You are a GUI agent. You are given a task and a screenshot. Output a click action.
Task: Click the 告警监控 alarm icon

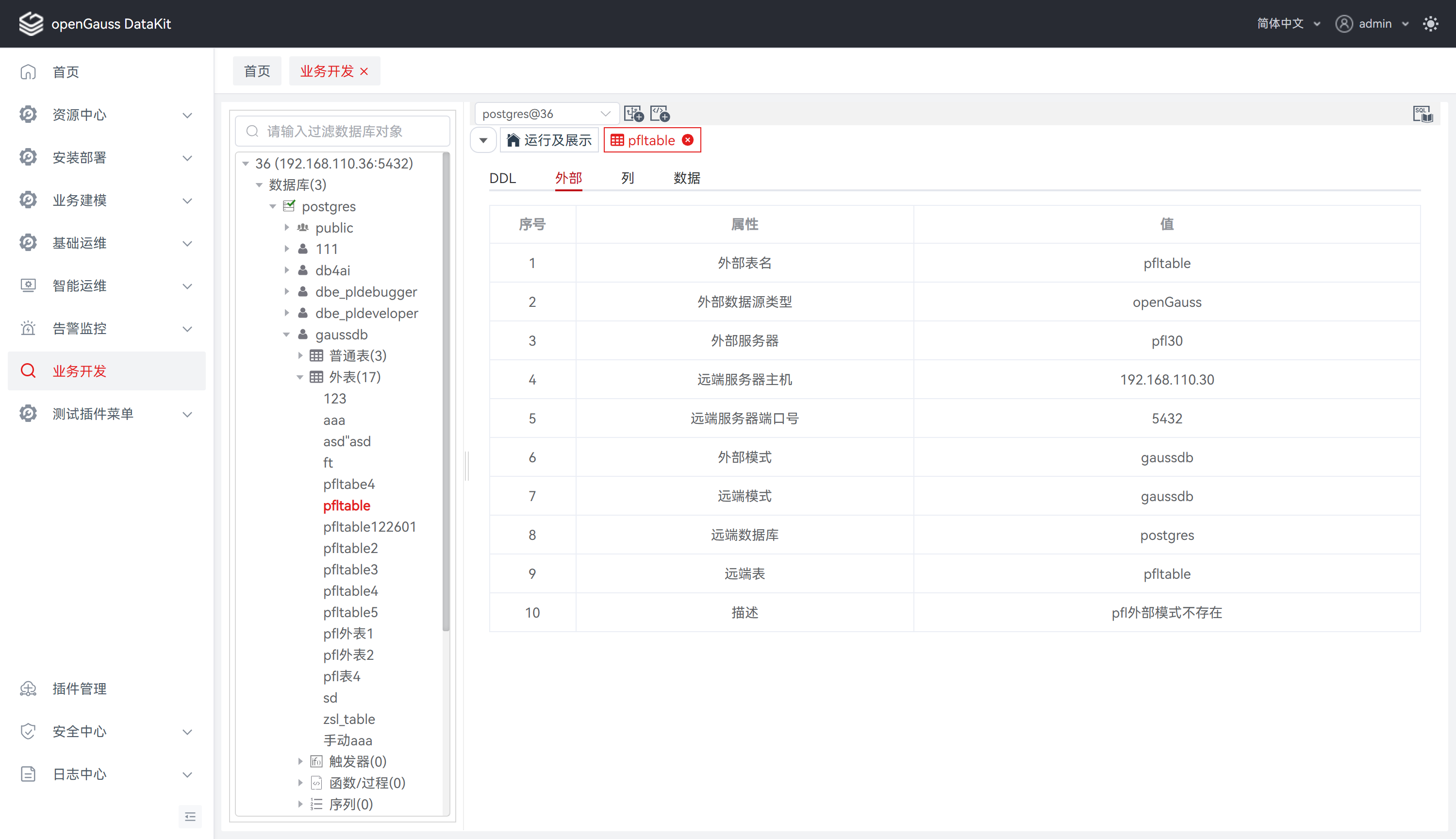[x=28, y=328]
